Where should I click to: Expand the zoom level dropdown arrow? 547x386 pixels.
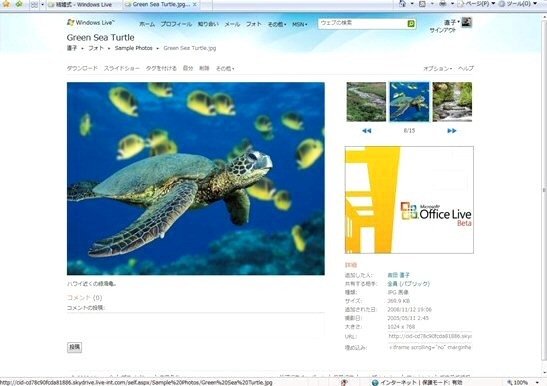coord(537,383)
